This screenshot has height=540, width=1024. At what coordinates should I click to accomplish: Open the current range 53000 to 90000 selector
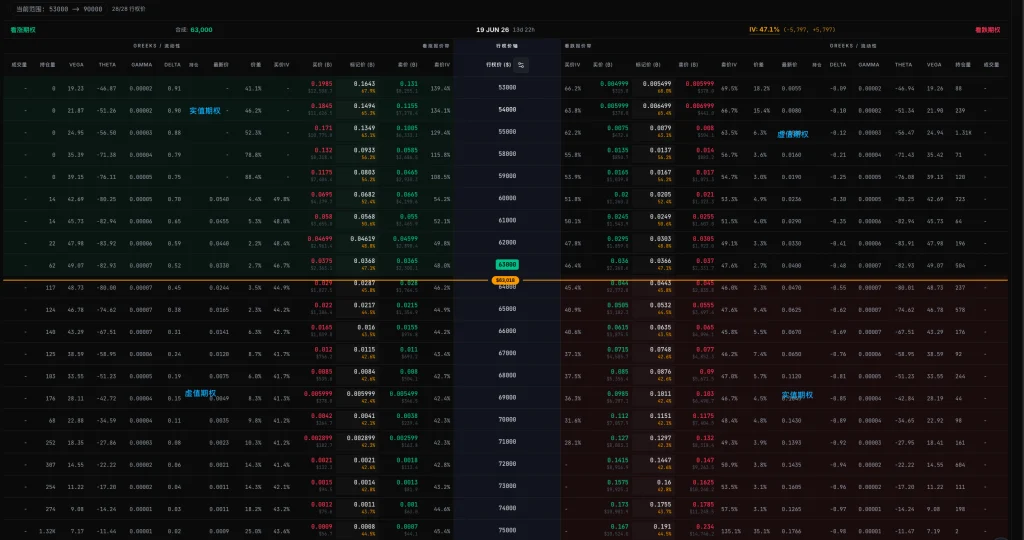[59, 9]
